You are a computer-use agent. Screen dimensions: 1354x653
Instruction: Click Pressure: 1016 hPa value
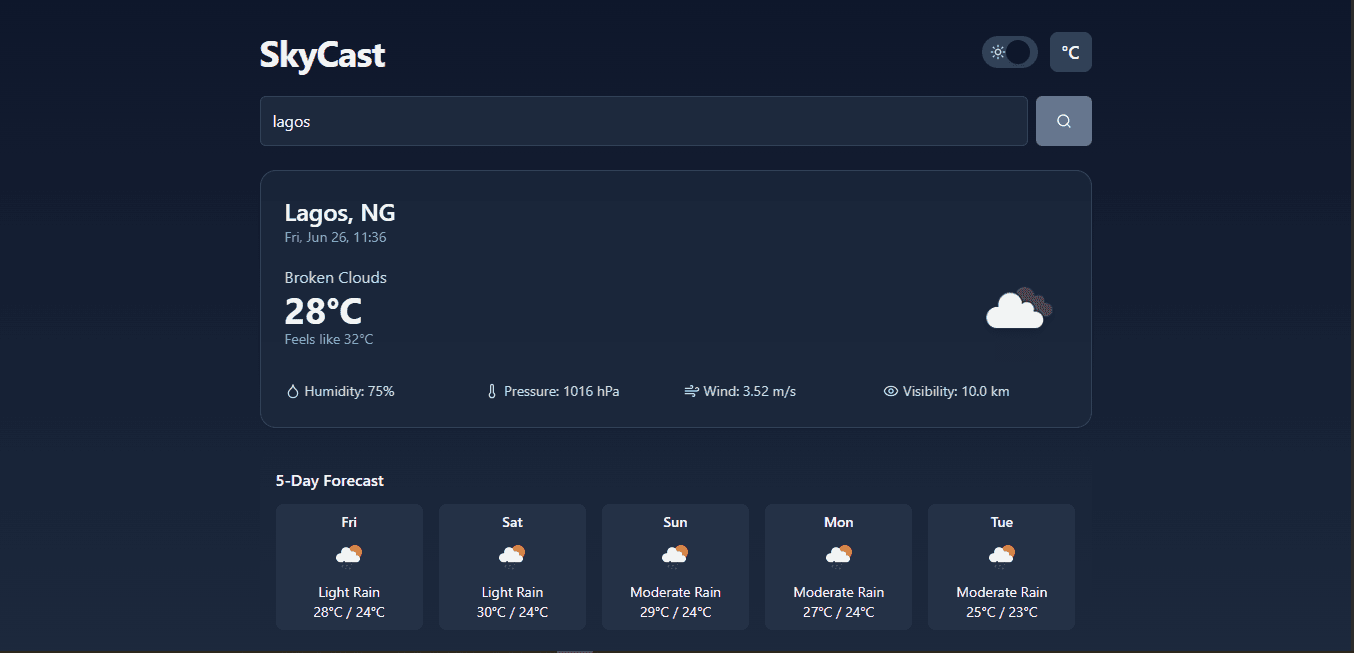pyautogui.click(x=561, y=392)
